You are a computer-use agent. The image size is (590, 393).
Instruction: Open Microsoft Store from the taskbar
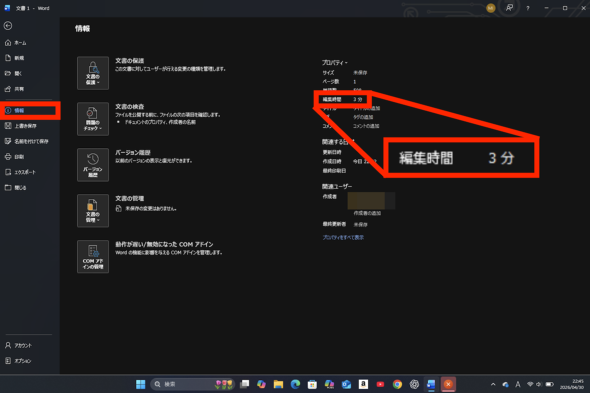click(312, 384)
